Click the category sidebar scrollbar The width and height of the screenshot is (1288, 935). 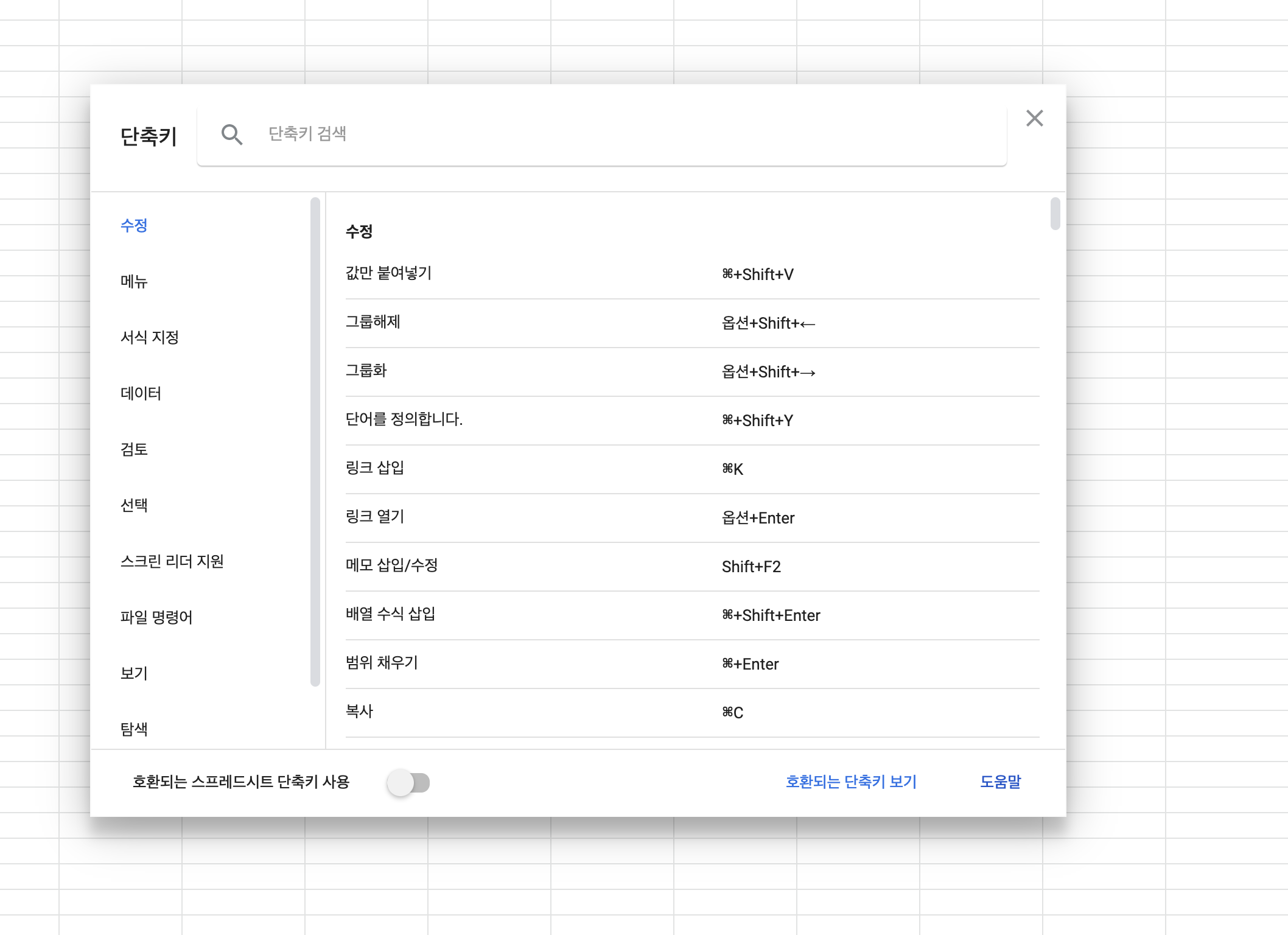(x=315, y=441)
